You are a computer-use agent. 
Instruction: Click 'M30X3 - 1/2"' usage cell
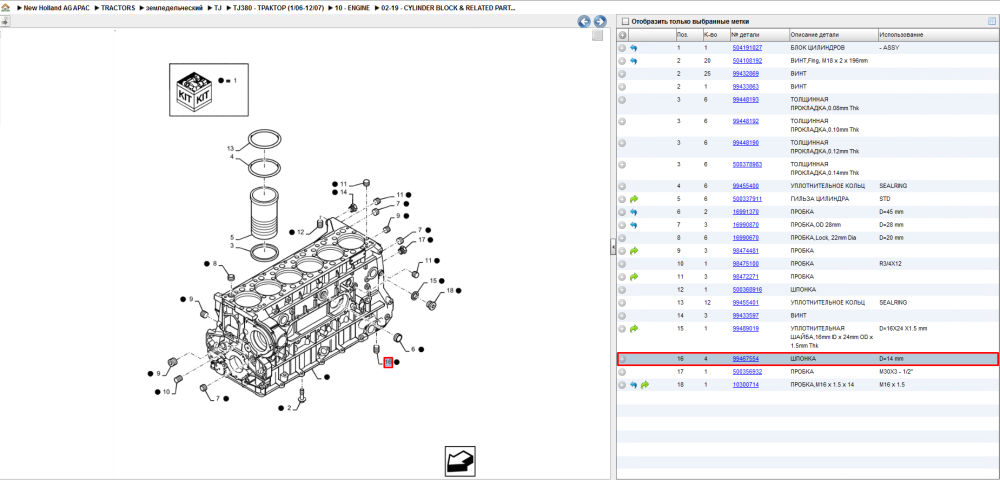(x=895, y=372)
